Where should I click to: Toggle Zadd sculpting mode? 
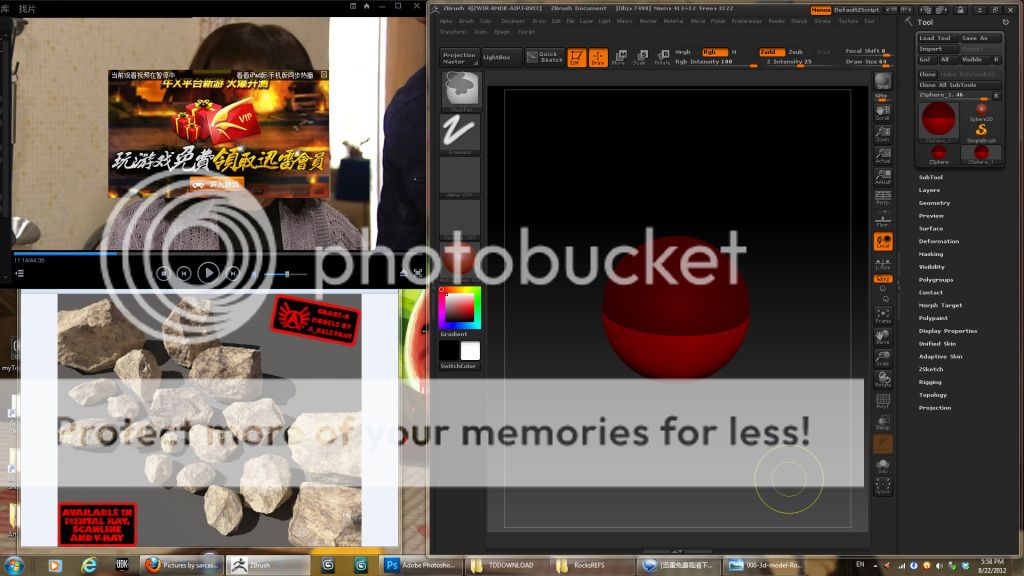[x=770, y=52]
